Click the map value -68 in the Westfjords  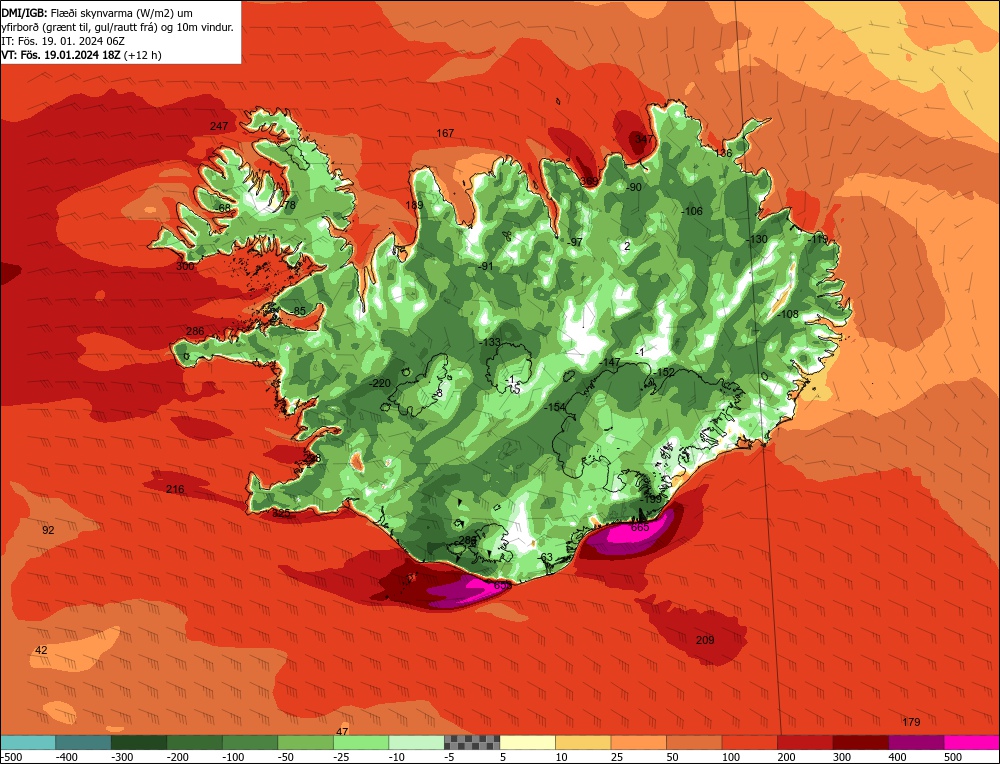coord(223,209)
